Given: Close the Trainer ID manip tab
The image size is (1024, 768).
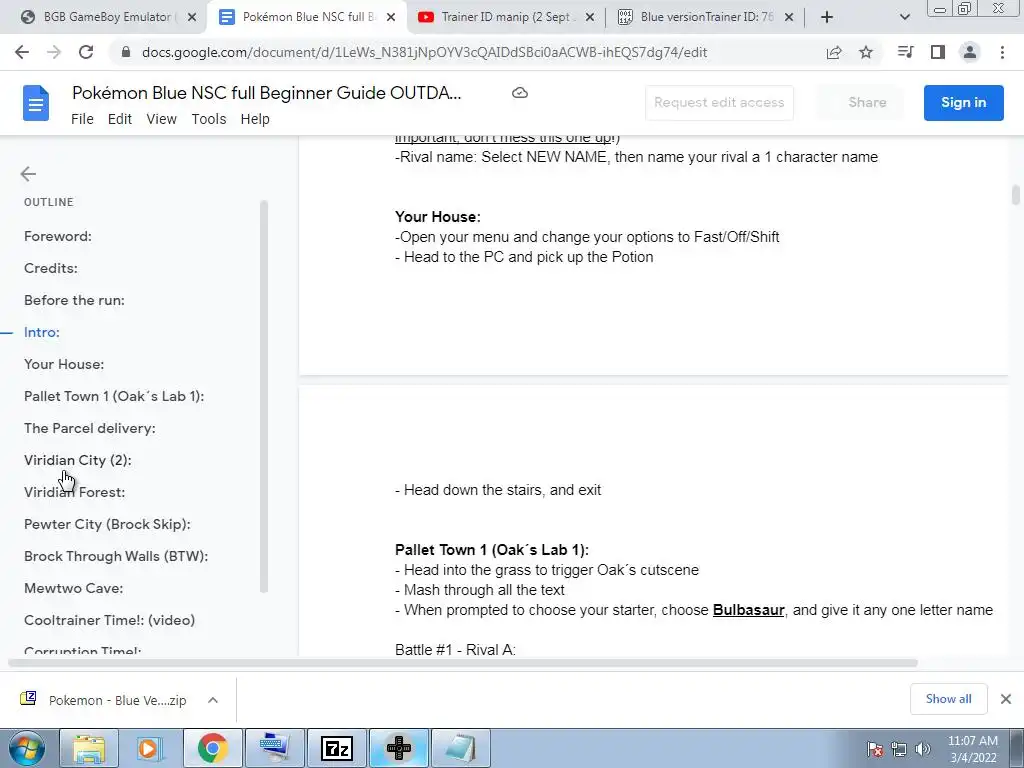Looking at the screenshot, I should (590, 17).
